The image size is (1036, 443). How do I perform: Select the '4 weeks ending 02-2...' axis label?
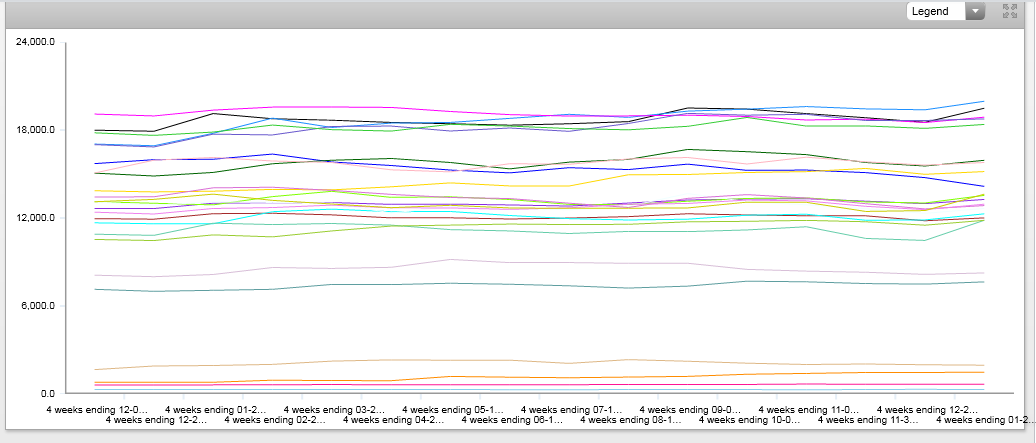pos(275,420)
